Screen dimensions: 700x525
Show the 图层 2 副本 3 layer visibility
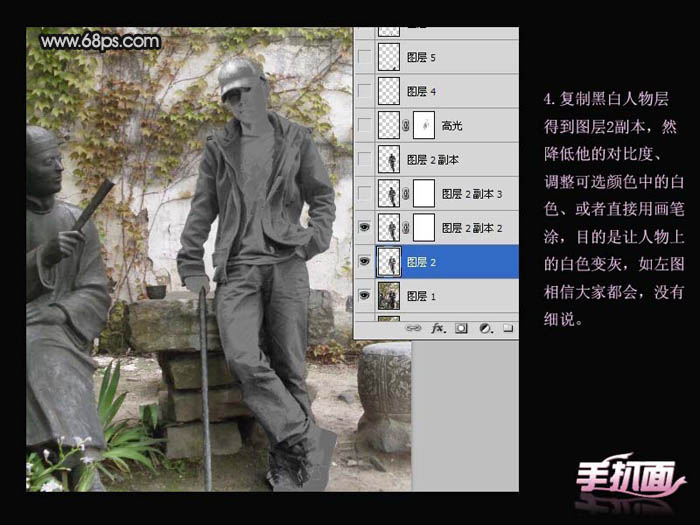click(x=364, y=193)
